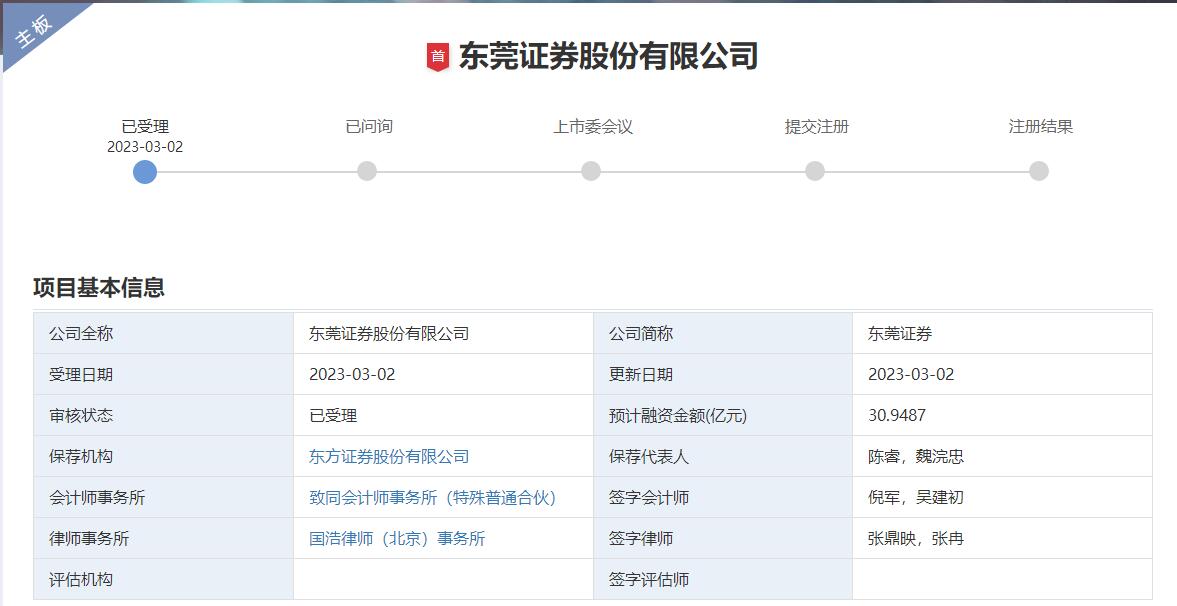Open the 致同会计师事务所 accounting firm link
1177x606 pixels.
click(x=432, y=498)
